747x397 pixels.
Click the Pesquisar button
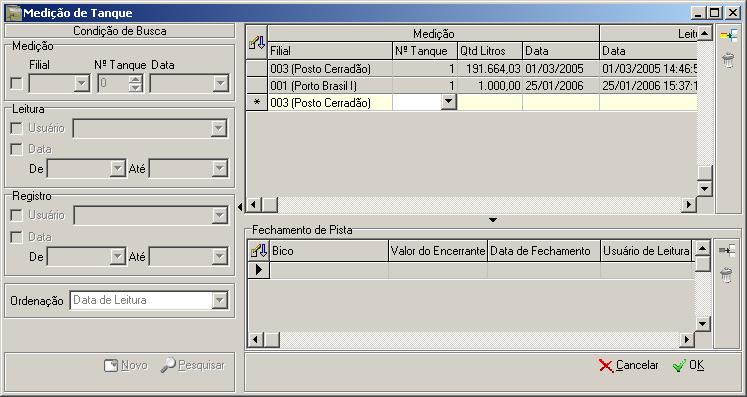pyautogui.click(x=192, y=366)
